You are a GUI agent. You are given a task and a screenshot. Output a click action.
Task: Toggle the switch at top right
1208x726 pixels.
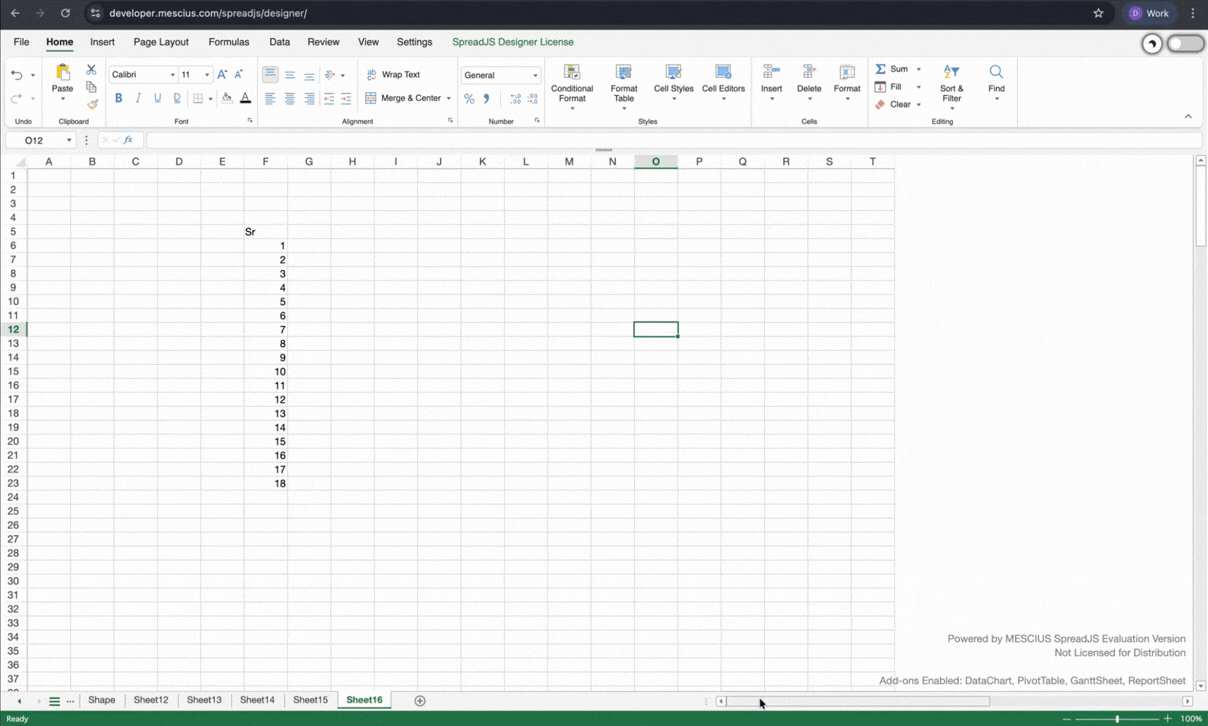click(x=1185, y=43)
